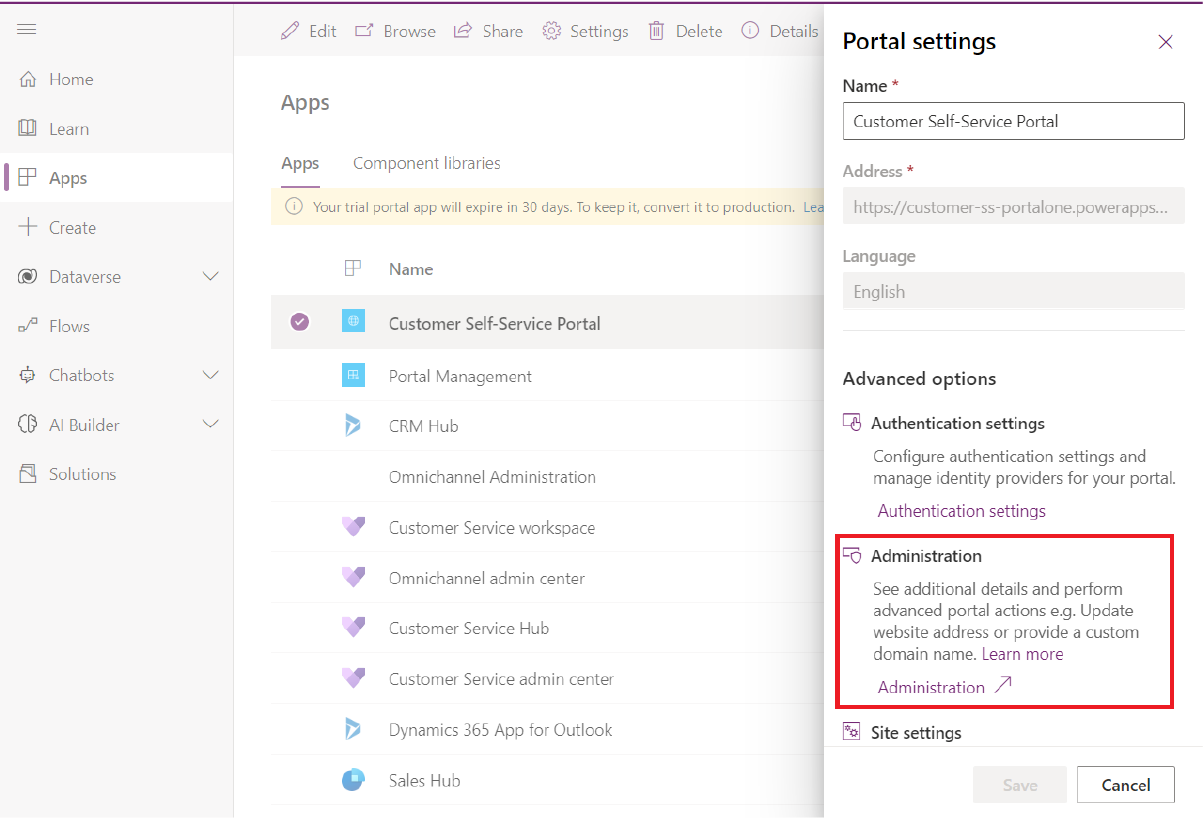Click the Flows connector icon in sidebar
The image size is (1203, 818).
28,326
